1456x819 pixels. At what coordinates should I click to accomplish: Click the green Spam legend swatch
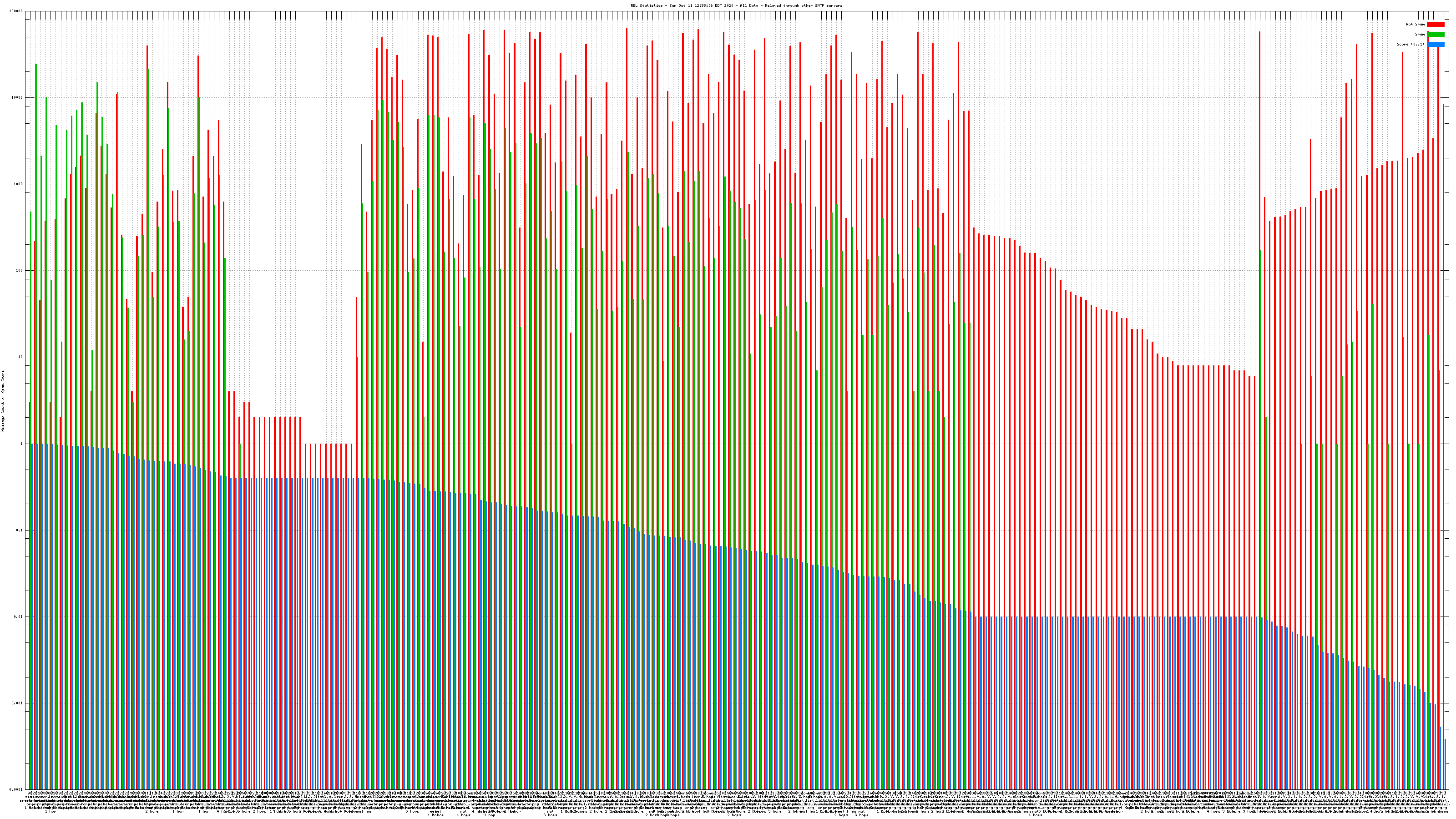[x=1435, y=35]
